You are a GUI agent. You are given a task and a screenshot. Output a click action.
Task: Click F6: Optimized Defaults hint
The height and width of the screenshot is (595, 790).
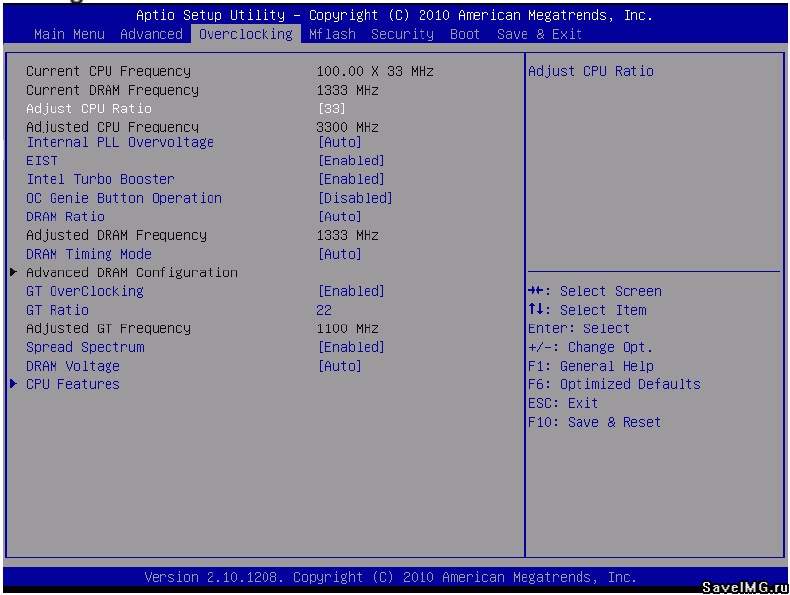coord(614,384)
